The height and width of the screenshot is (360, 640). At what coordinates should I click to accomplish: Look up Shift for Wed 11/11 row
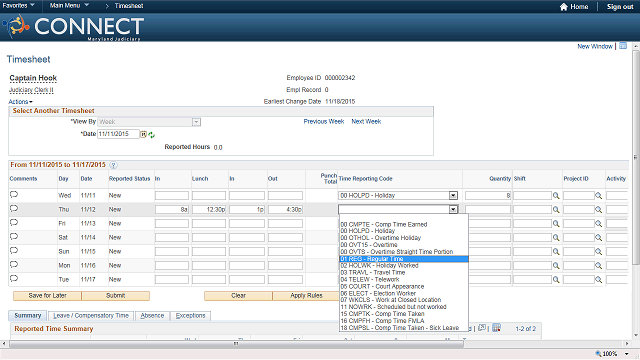pos(556,196)
